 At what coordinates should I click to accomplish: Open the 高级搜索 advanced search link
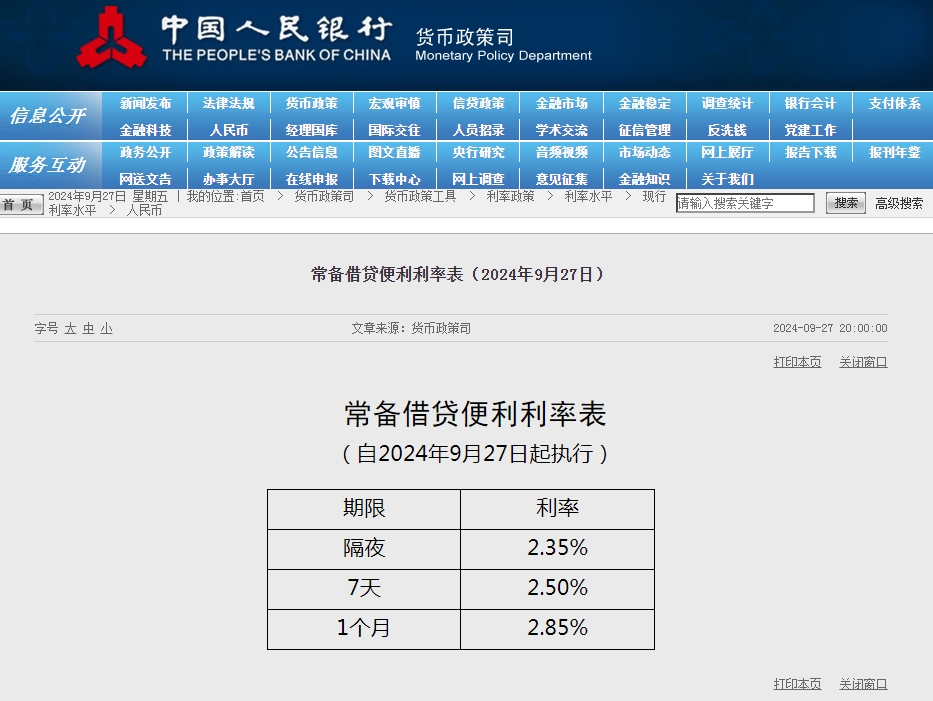coord(899,204)
